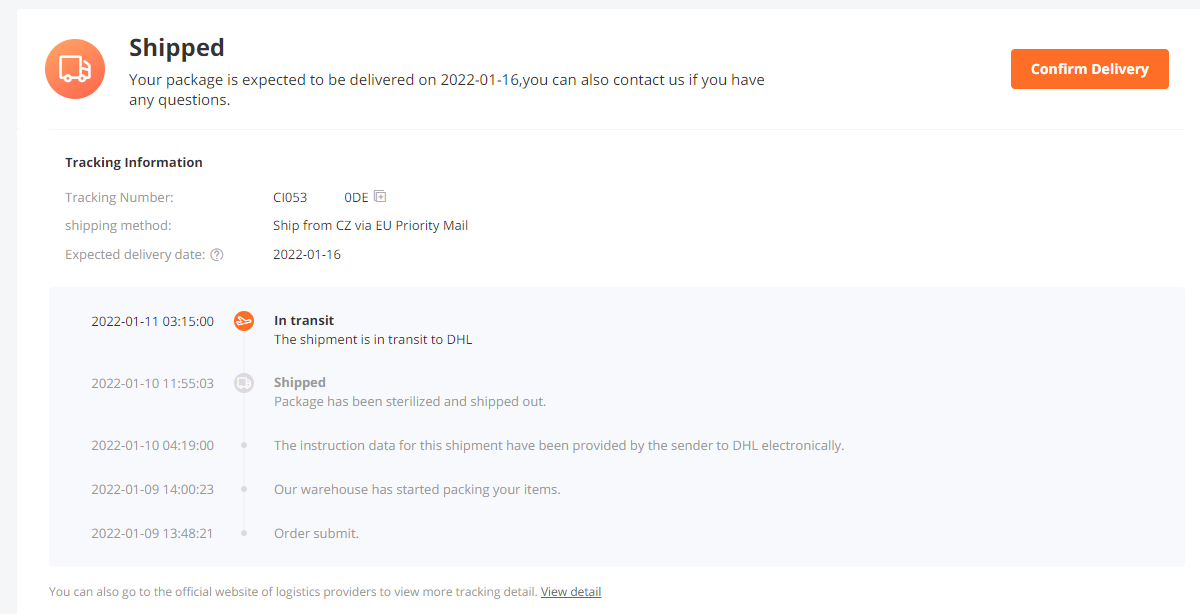Click the Order submit timeline dot
This screenshot has width=1200, height=614.
[x=244, y=533]
